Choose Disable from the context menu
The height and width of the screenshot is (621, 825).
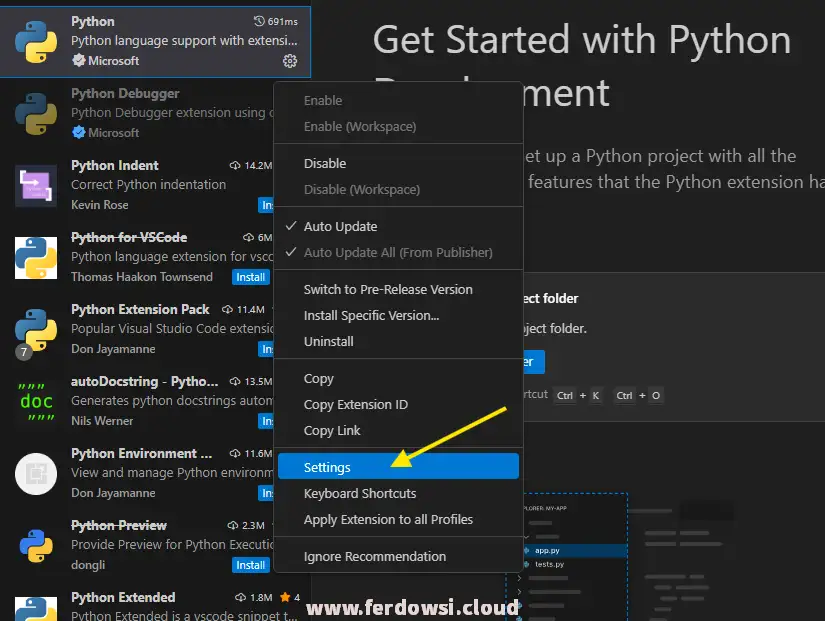click(398, 163)
